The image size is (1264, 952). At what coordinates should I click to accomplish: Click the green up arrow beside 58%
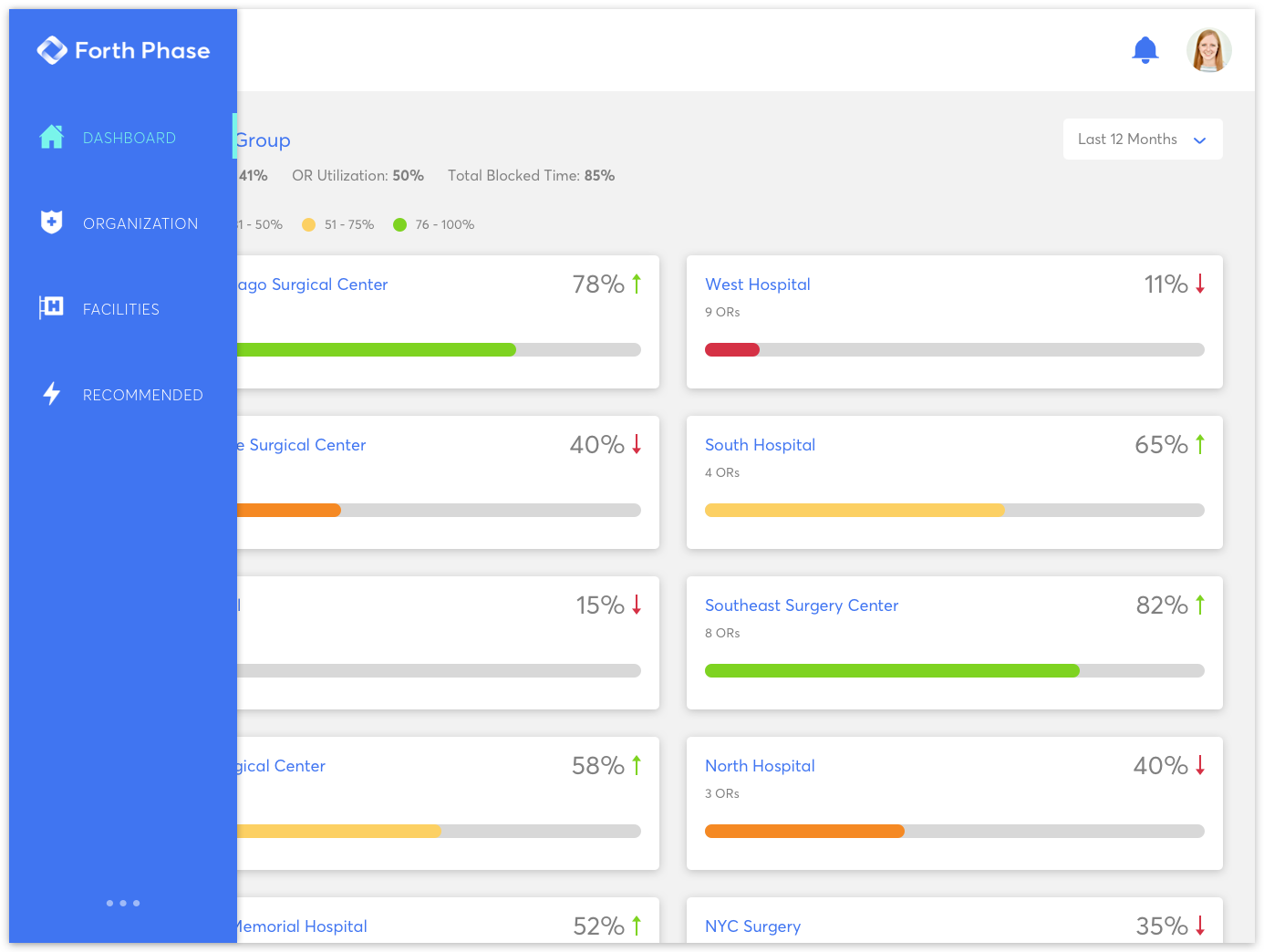pos(637,765)
